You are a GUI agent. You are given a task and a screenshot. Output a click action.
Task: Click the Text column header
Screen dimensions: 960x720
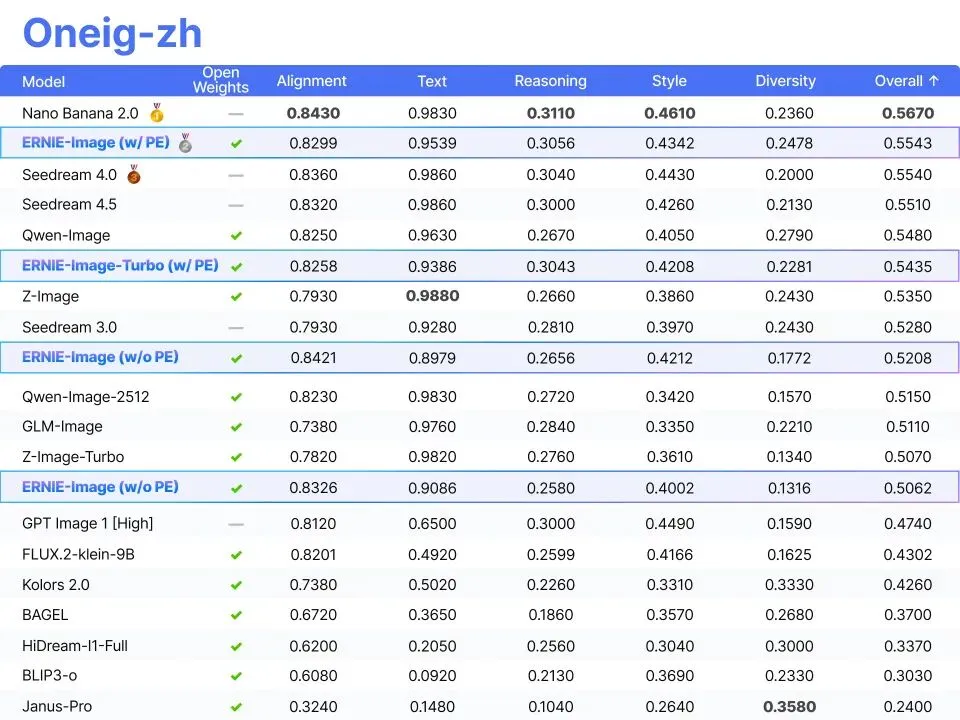(432, 81)
